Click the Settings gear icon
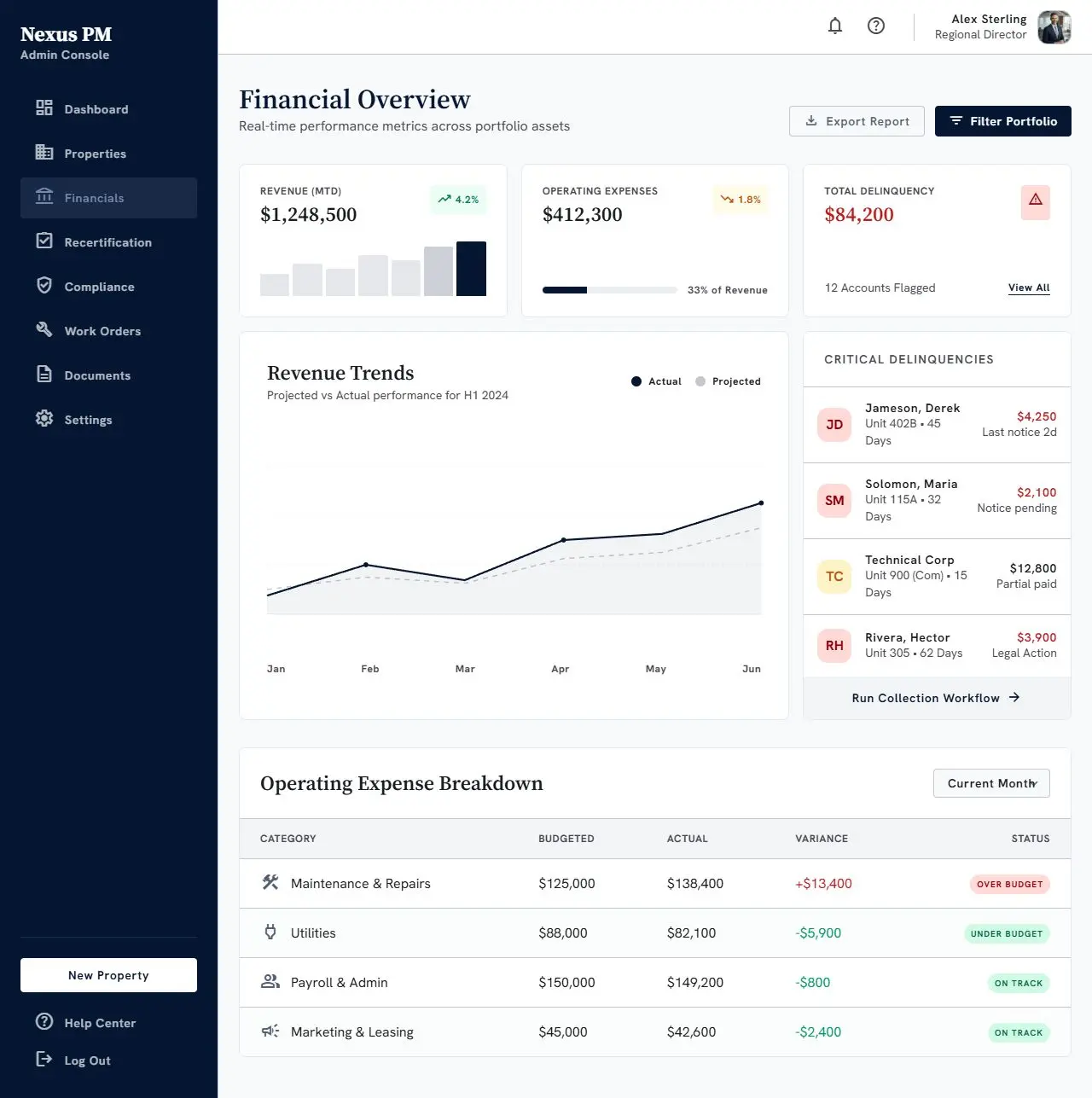This screenshot has width=1092, height=1098. point(44,418)
